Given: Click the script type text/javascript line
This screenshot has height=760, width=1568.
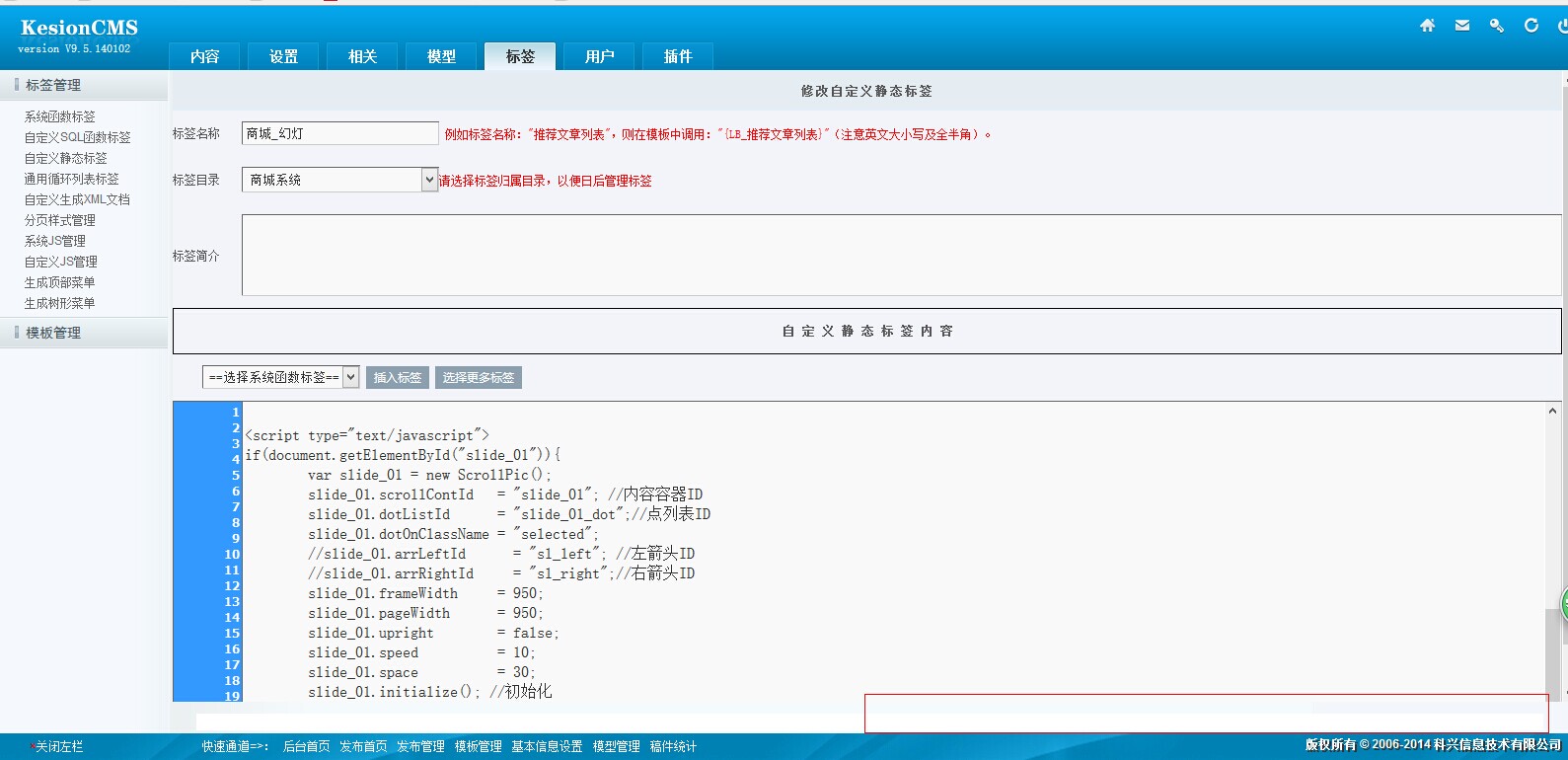Looking at the screenshot, I should coord(367,435).
